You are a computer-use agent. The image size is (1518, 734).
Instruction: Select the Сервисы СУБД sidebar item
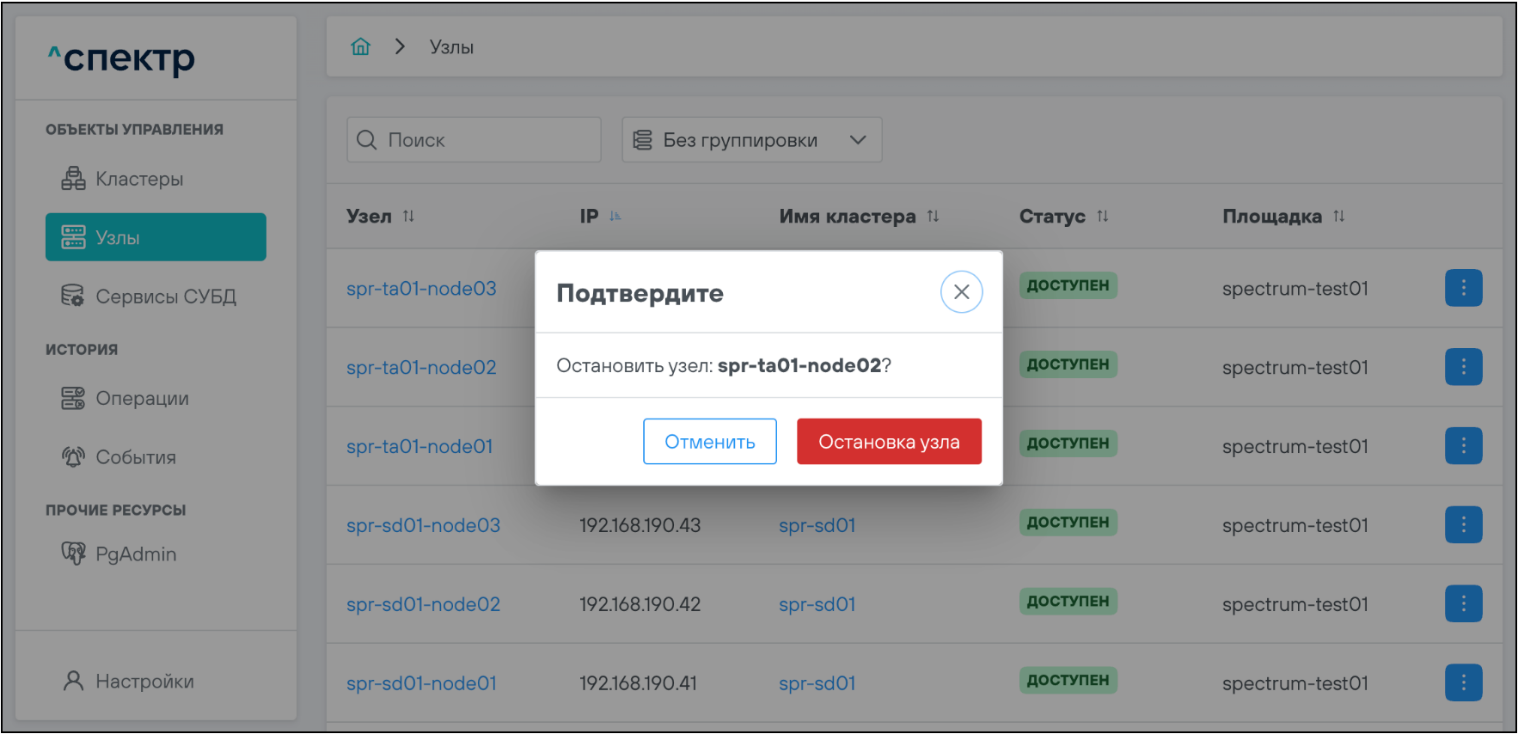click(165, 297)
